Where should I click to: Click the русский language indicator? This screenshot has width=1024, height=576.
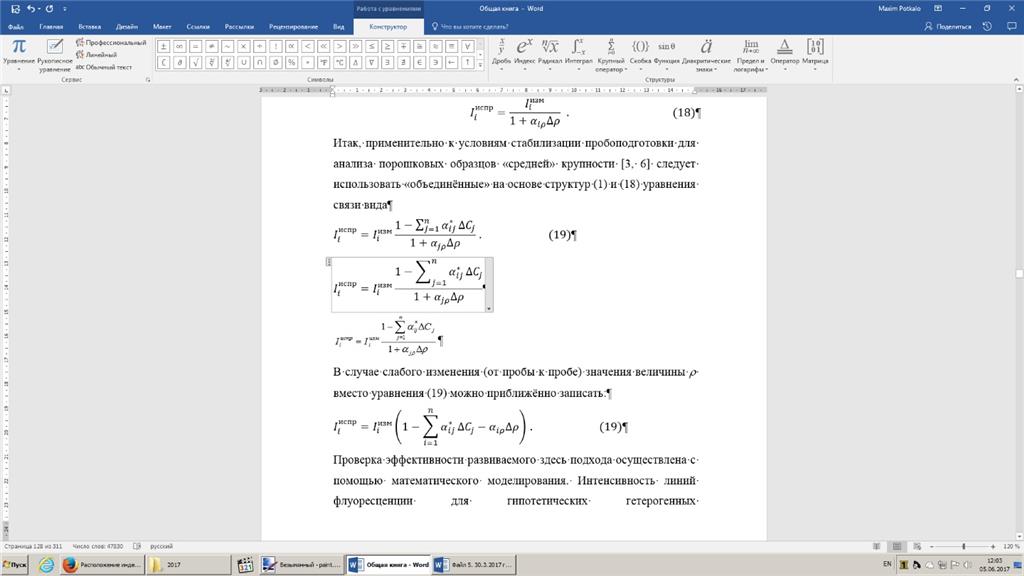161,546
